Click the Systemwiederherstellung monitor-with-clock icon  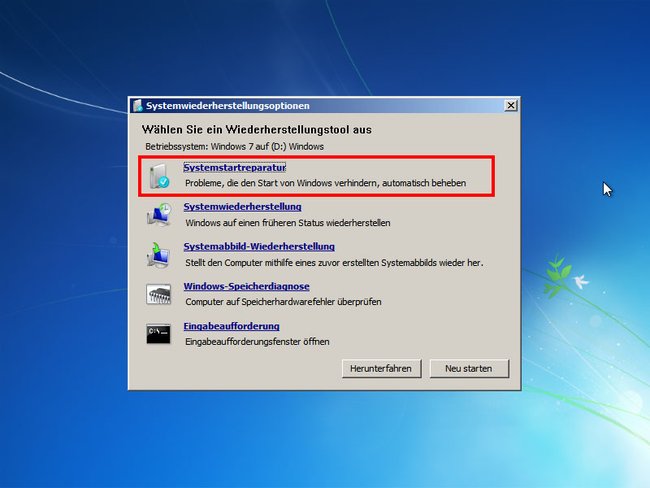[x=159, y=215]
